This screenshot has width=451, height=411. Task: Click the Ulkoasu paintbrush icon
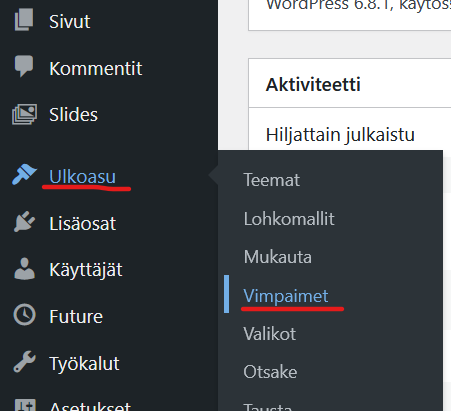point(24,174)
